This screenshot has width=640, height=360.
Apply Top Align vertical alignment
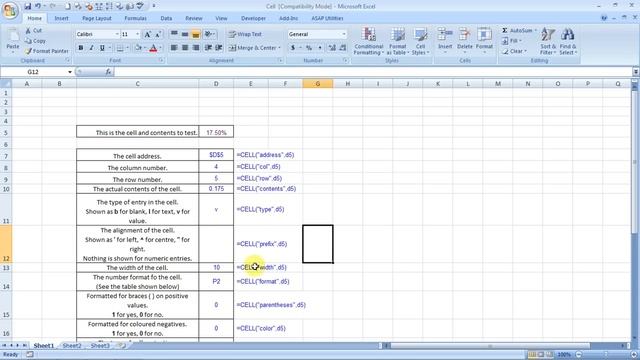coord(174,34)
